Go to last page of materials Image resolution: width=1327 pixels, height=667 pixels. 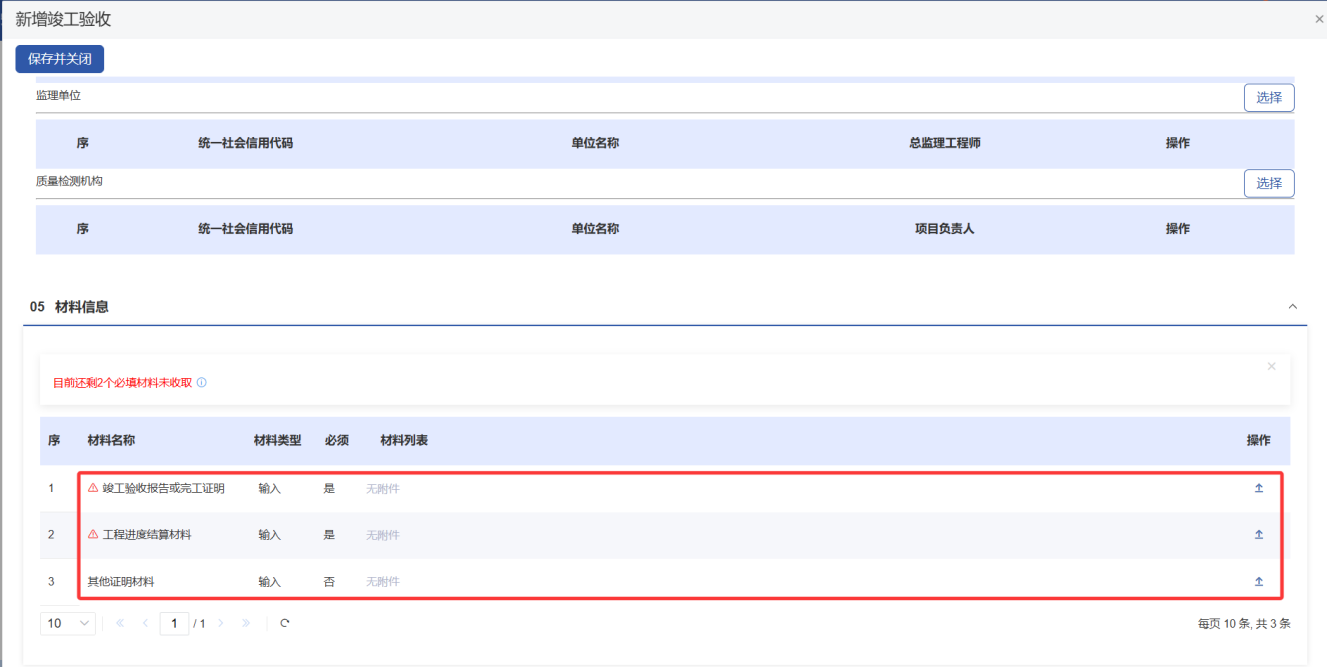tap(246, 623)
